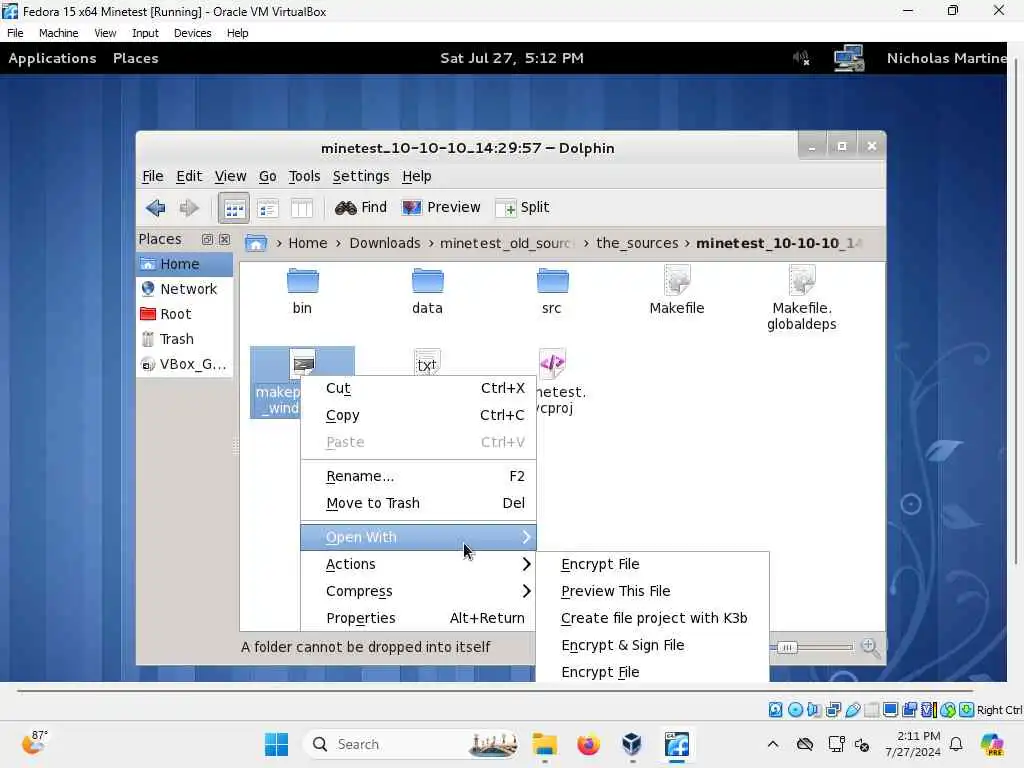Screen dimensions: 1024x768
Task: Select Create file project with K3b
Action: click(x=652, y=618)
